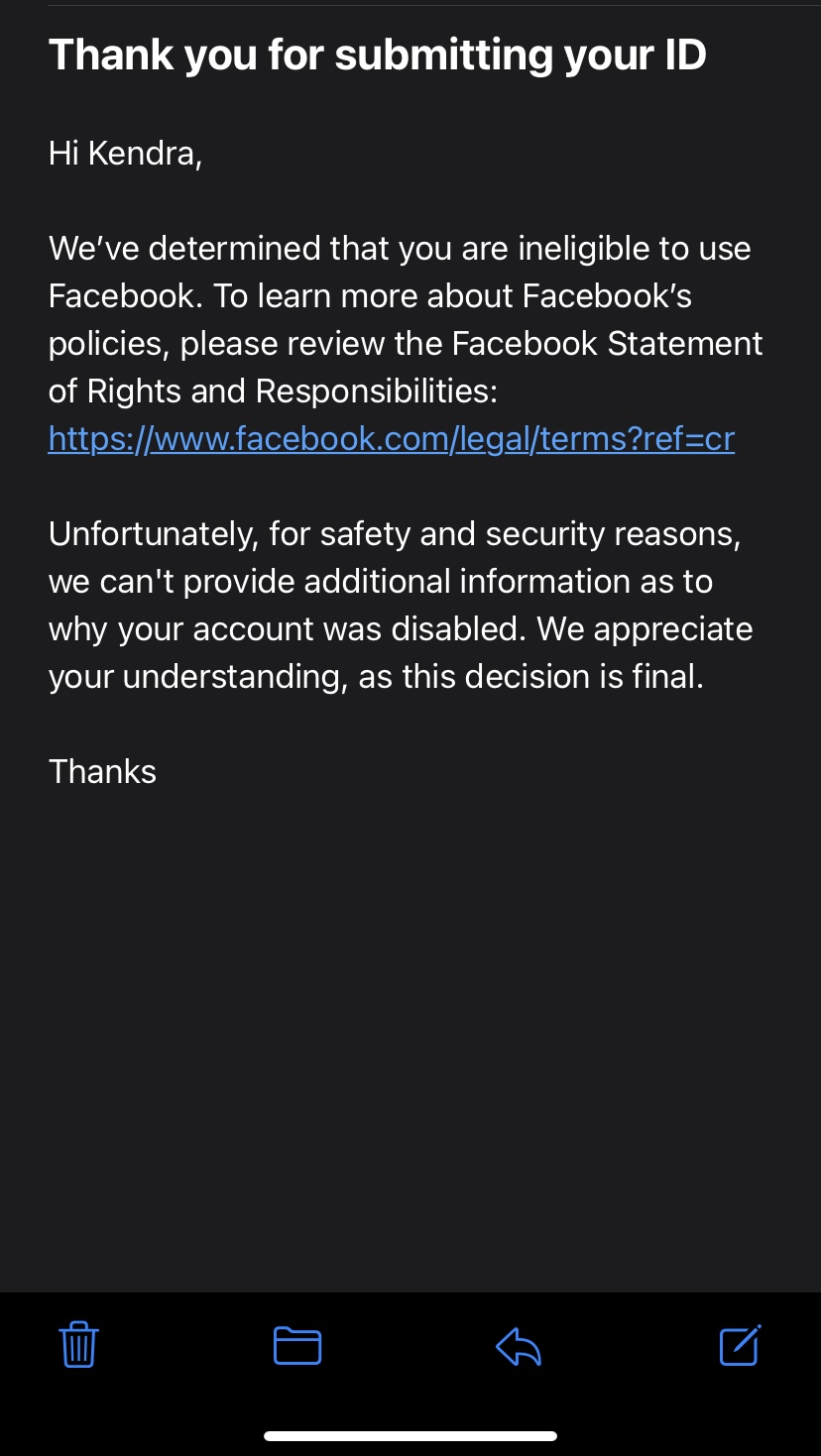The image size is (821, 1456).
Task: Tap the https://www.facebook.com/legal/terms hyperlink
Action: [x=391, y=438]
